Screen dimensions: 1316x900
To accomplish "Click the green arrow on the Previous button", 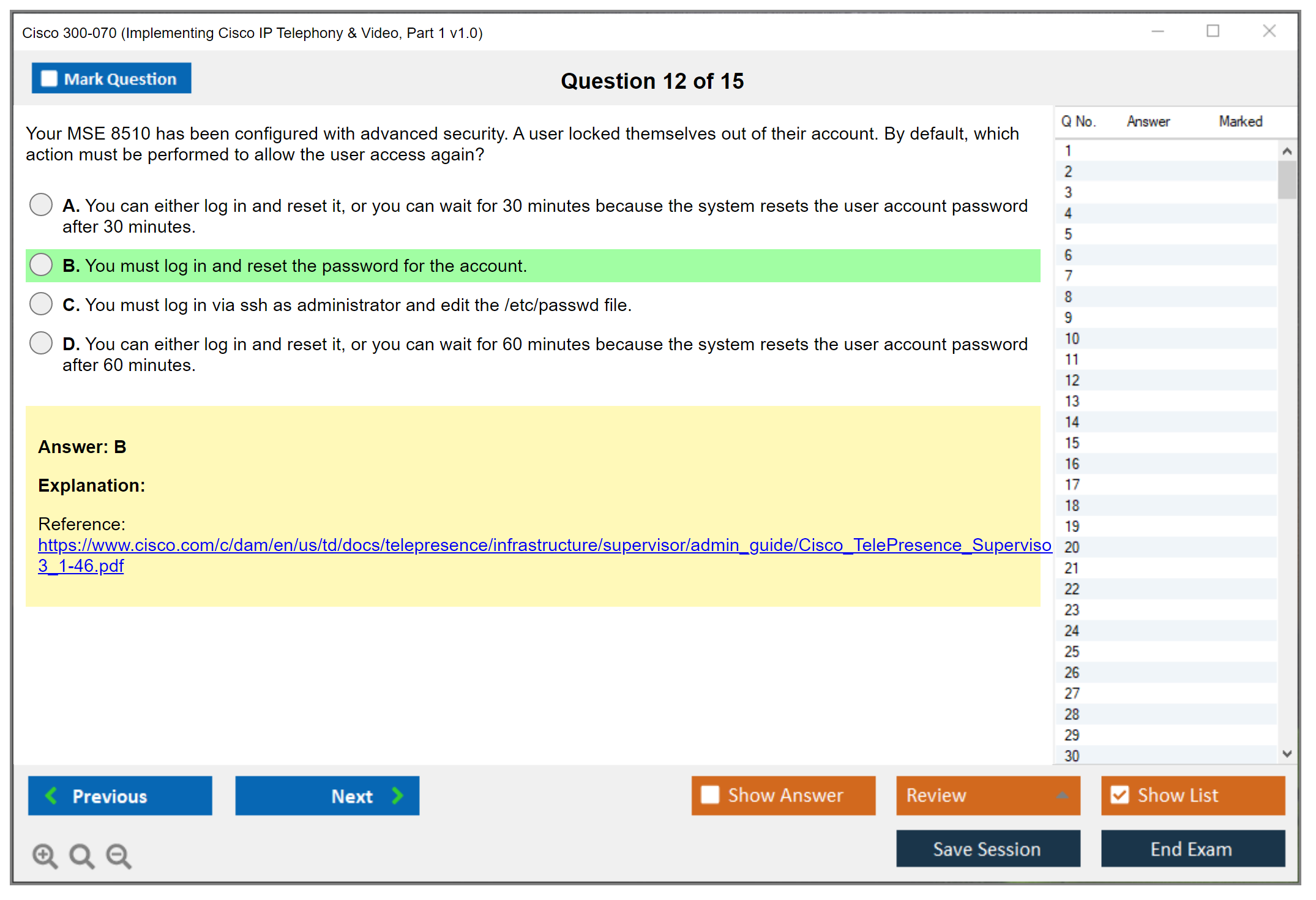I will (51, 795).
